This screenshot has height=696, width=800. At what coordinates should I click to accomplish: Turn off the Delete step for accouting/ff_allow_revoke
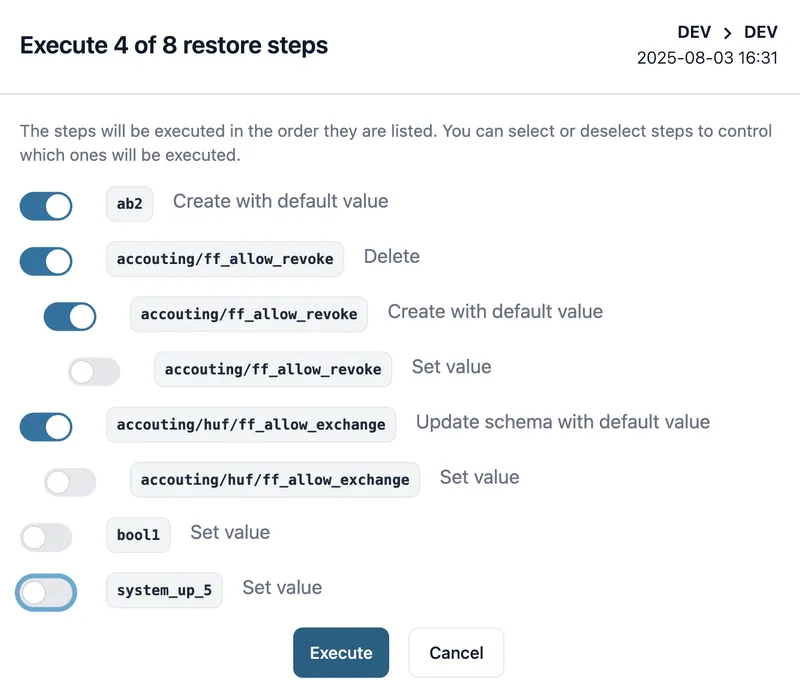click(45, 261)
